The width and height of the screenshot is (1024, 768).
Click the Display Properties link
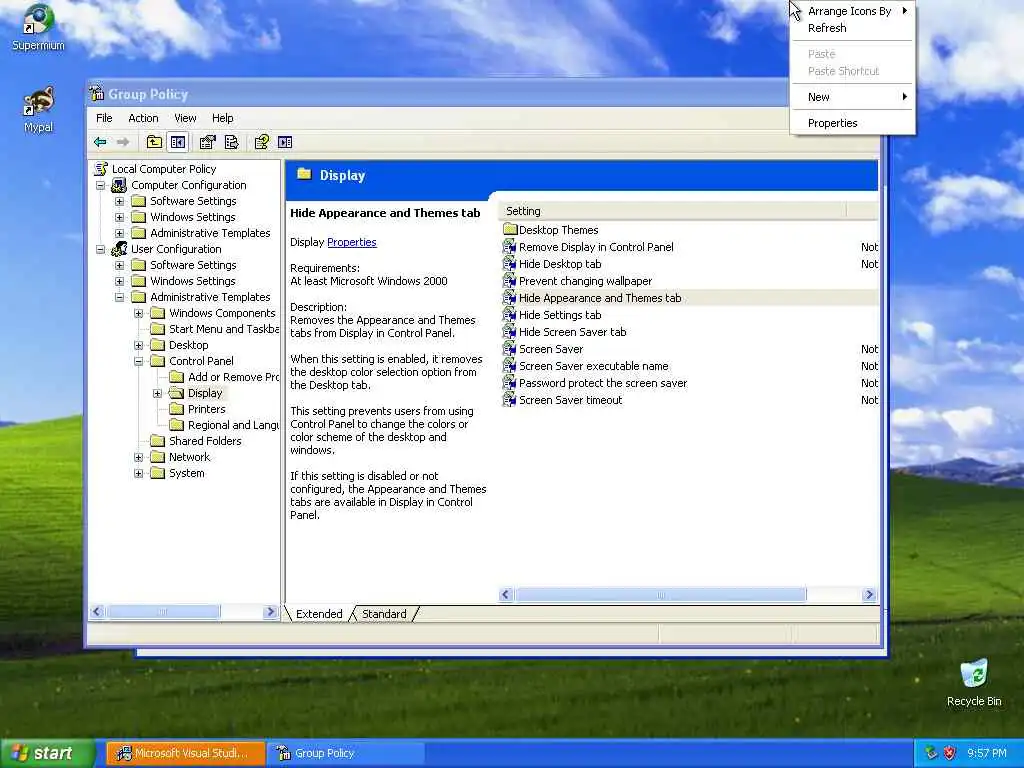coord(351,242)
